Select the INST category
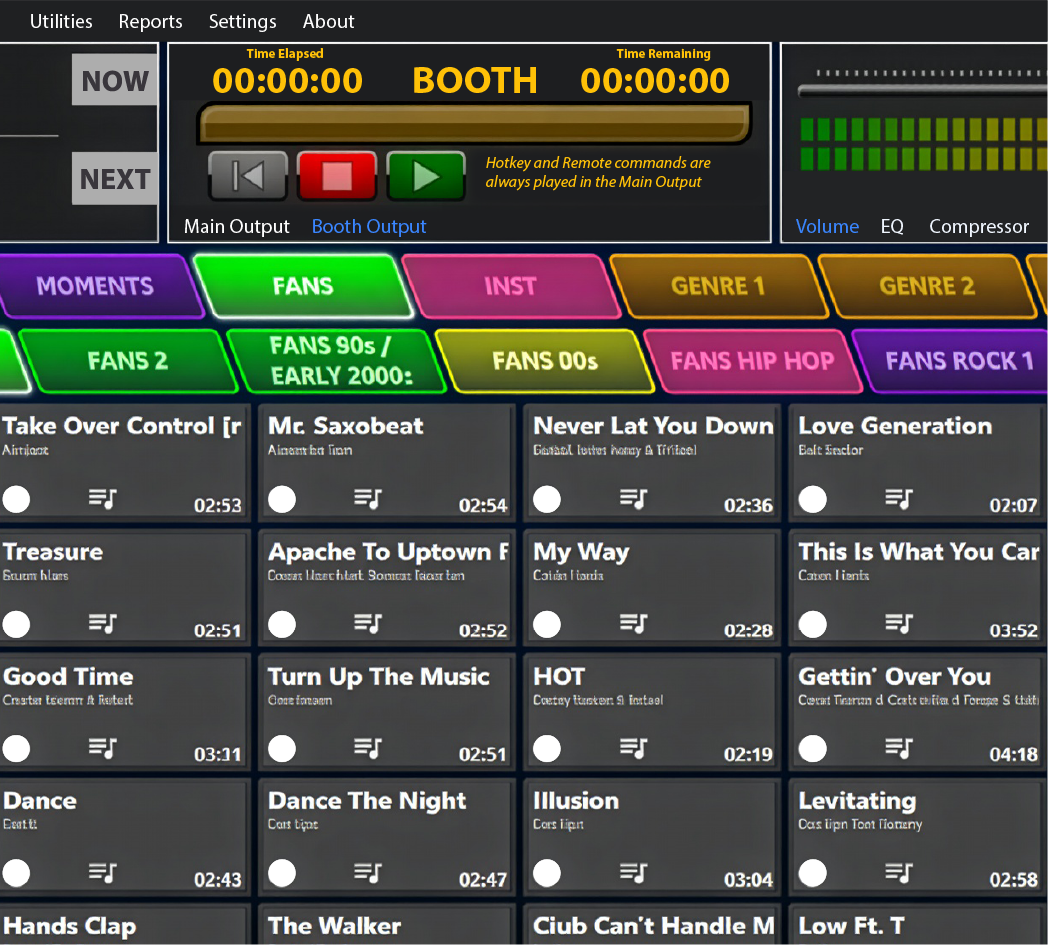The width and height of the screenshot is (1048, 945). click(x=511, y=286)
